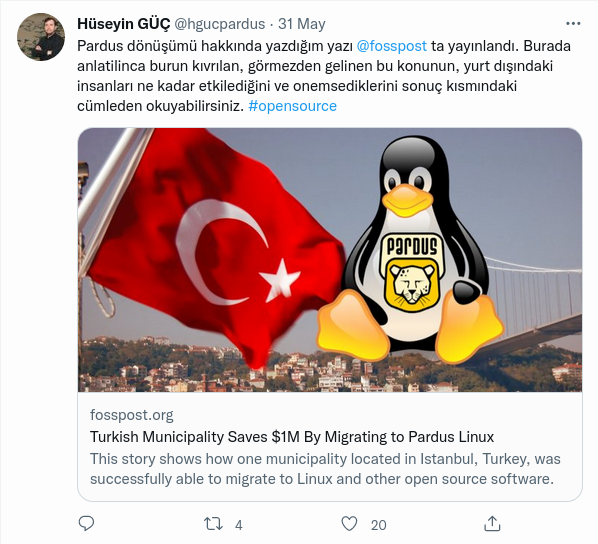Click the Turkish flag in card image

[215, 244]
